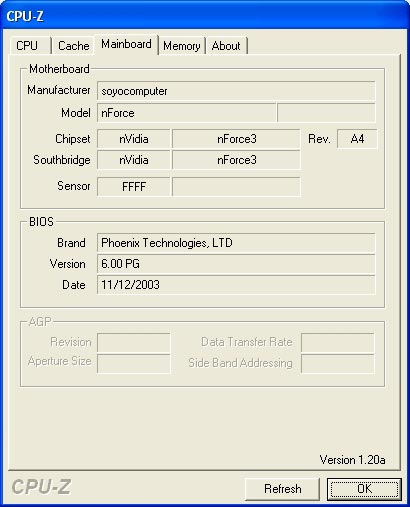410x507 pixels.
Task: Click the Southbridge vendor nVidia field
Action: [x=134, y=160]
